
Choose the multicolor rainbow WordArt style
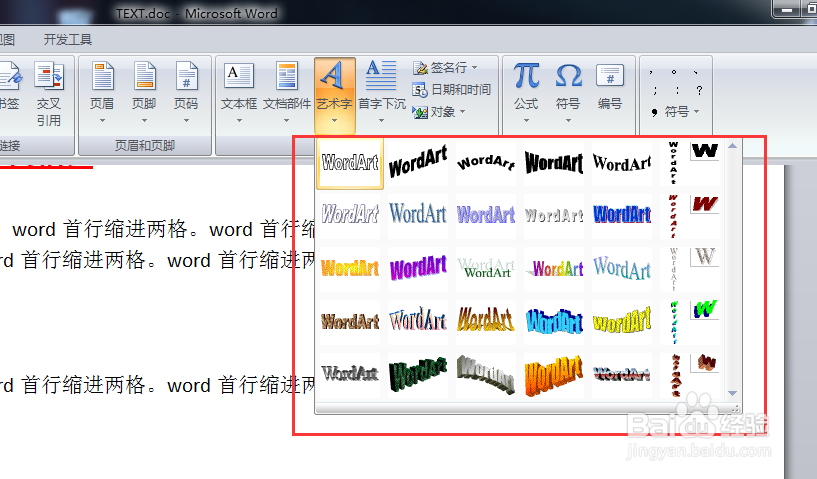pyautogui.click(x=554, y=268)
